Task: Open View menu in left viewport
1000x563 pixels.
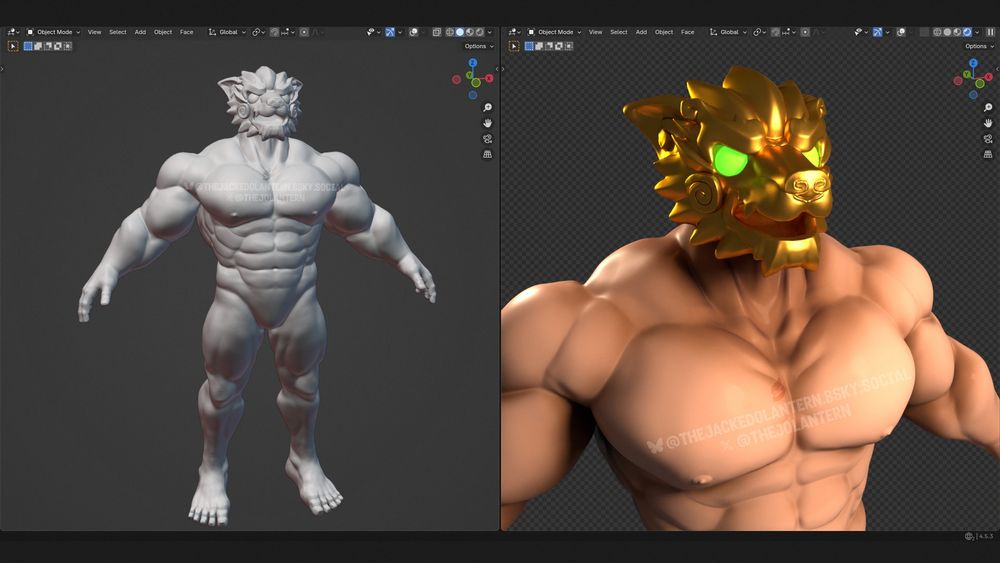Action: click(x=94, y=32)
